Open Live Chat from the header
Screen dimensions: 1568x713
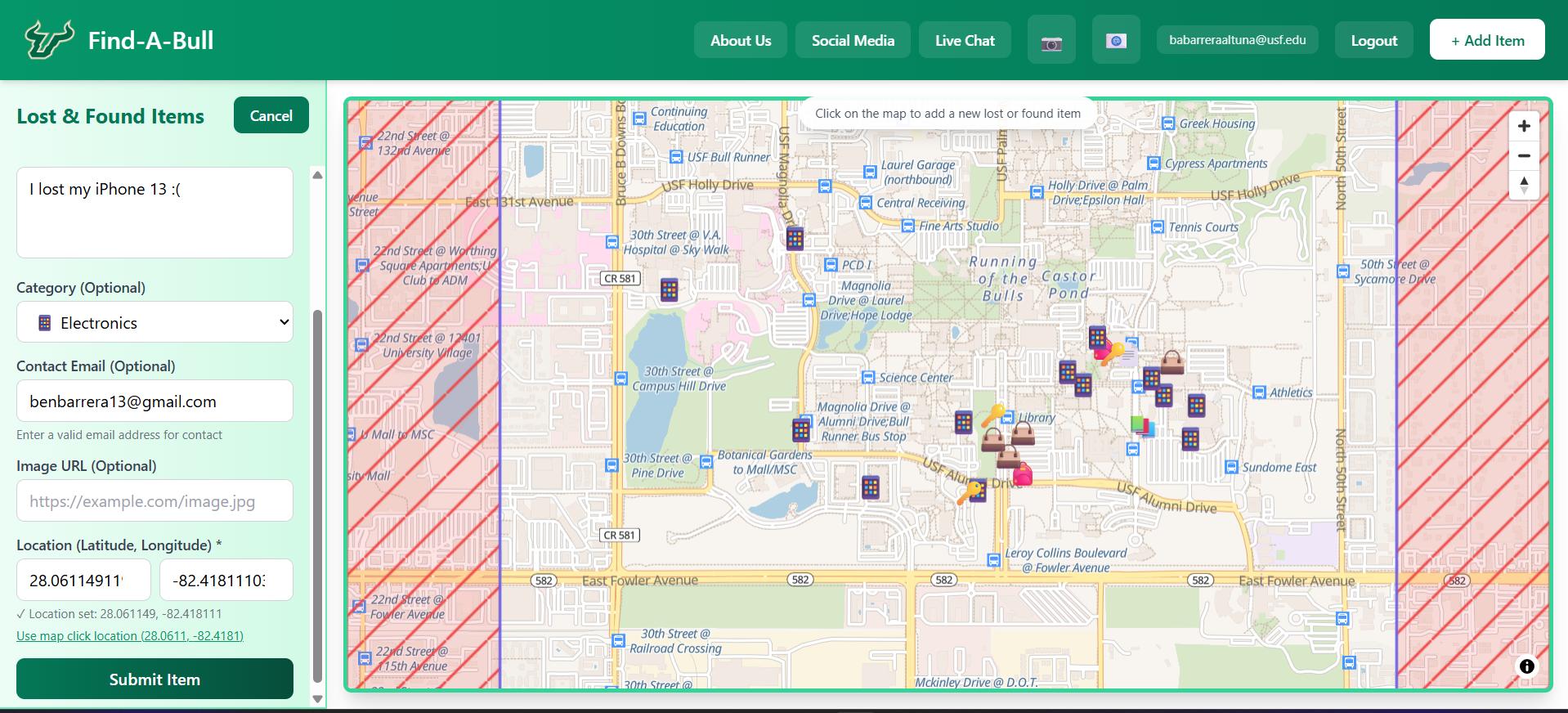(x=965, y=40)
